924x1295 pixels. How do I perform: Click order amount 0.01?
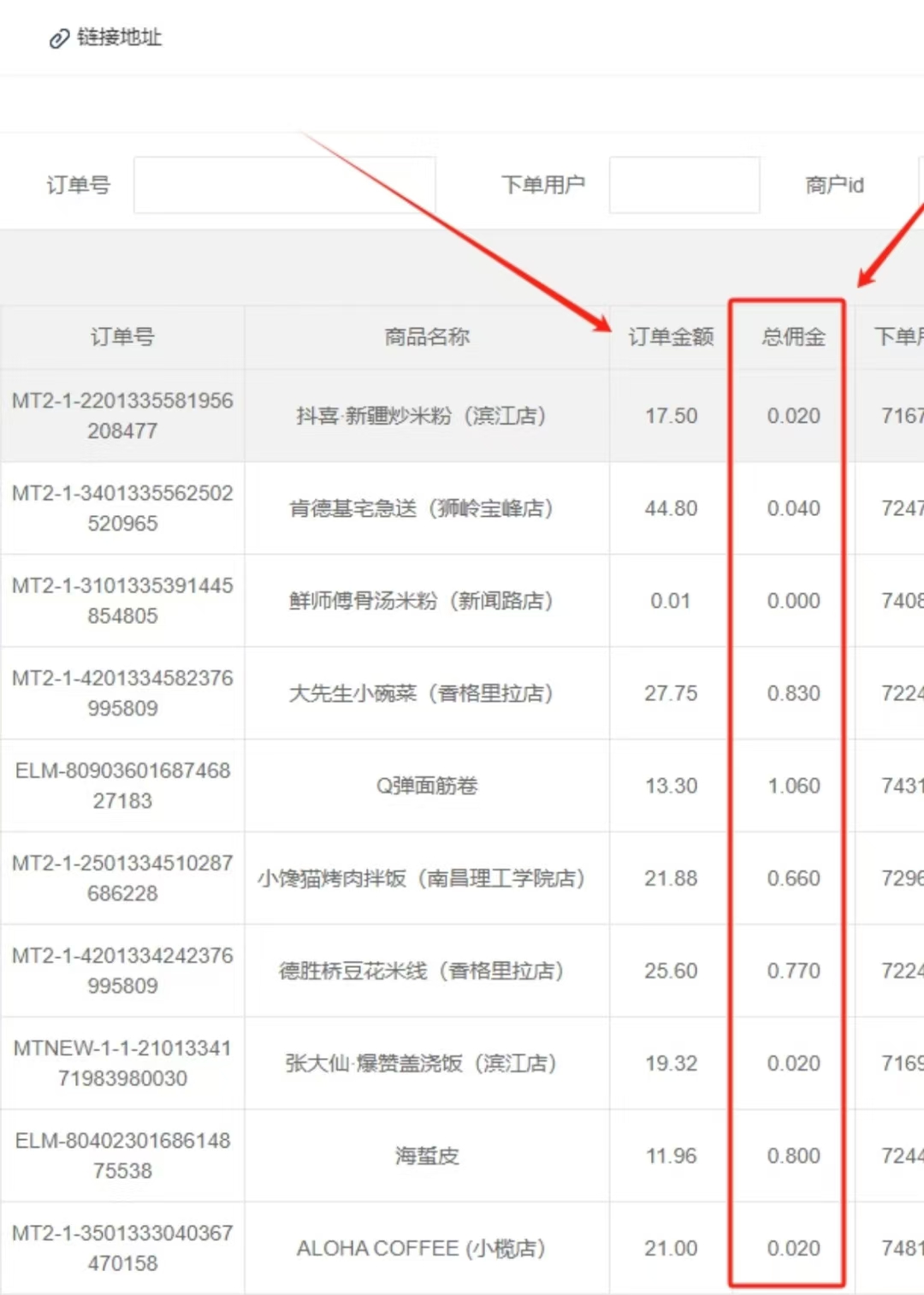671,601
